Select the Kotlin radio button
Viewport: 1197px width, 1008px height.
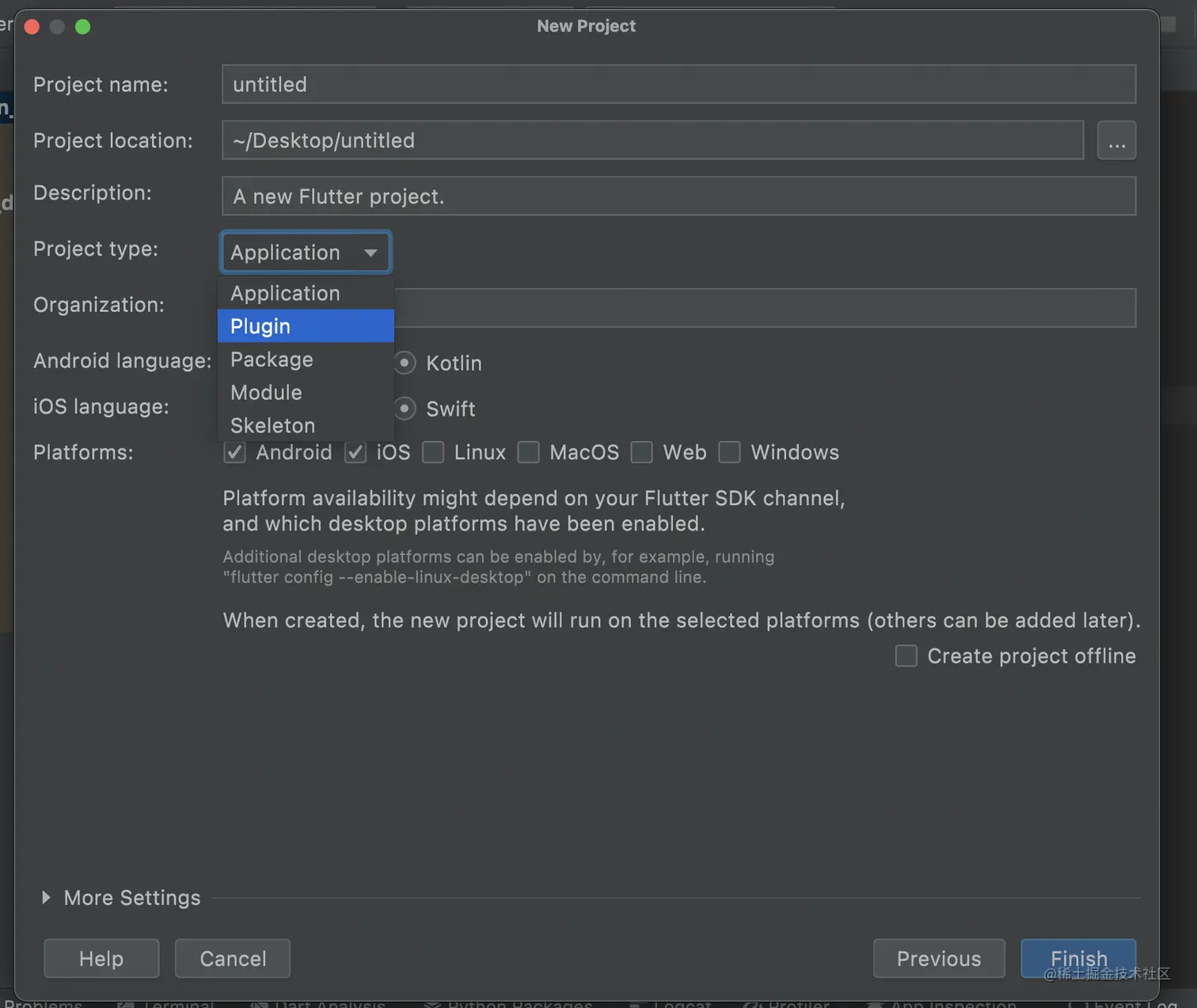pos(405,363)
